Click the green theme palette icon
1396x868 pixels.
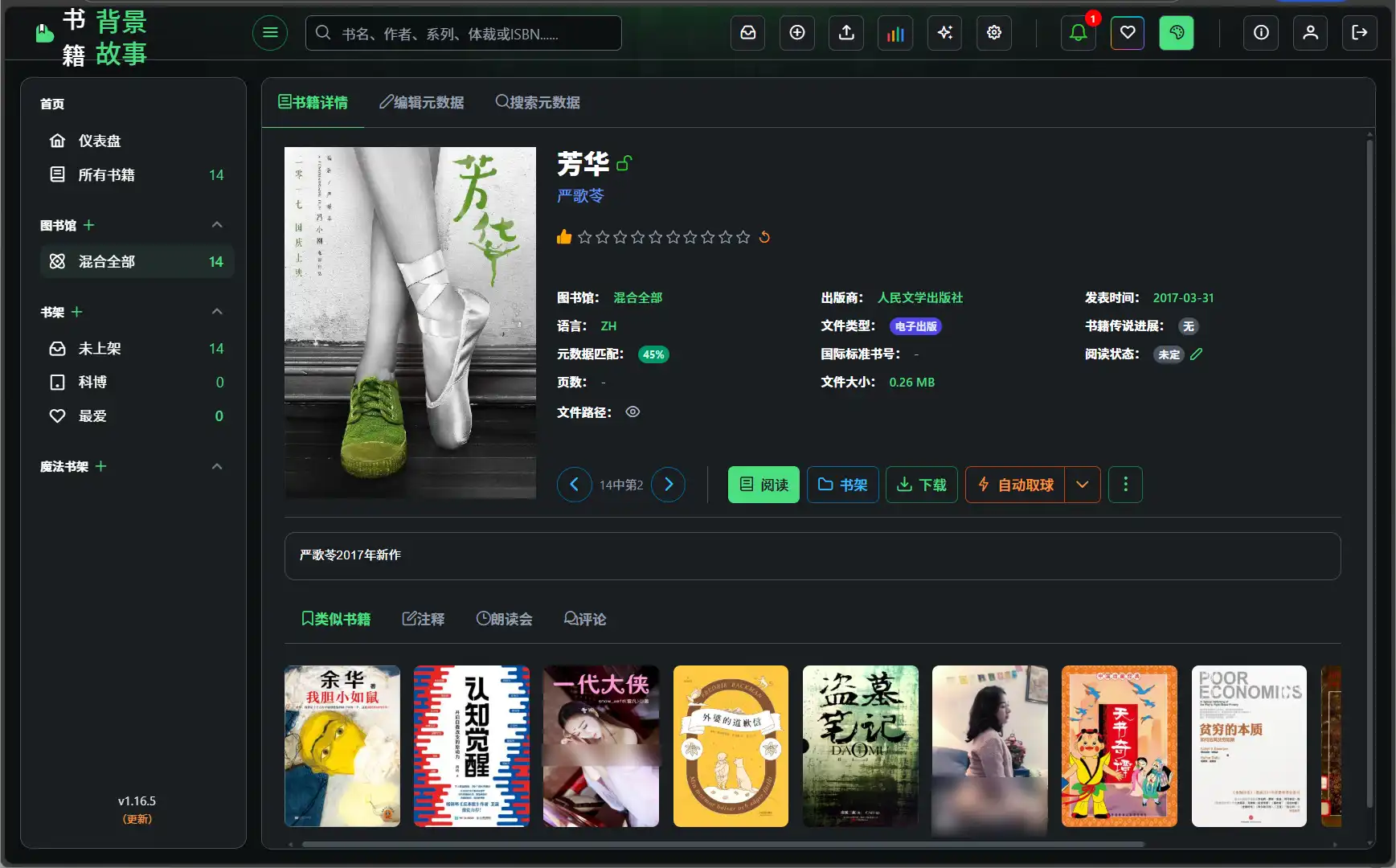coord(1176,33)
